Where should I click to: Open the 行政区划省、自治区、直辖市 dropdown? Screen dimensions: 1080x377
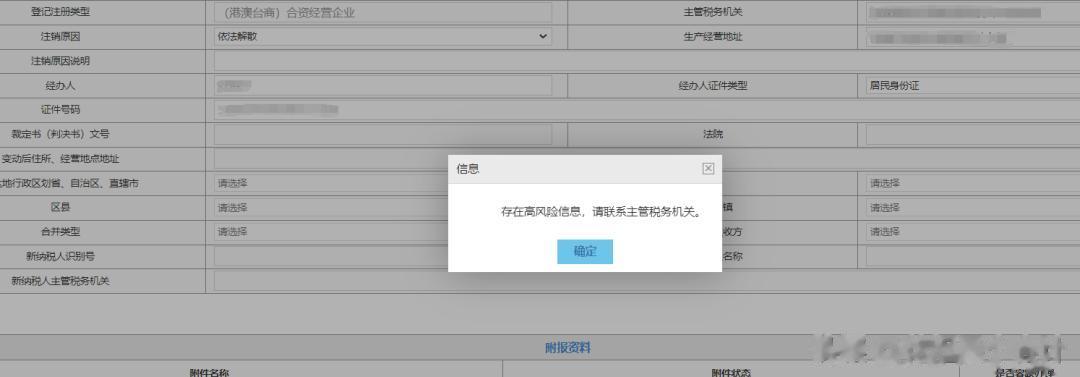point(331,183)
